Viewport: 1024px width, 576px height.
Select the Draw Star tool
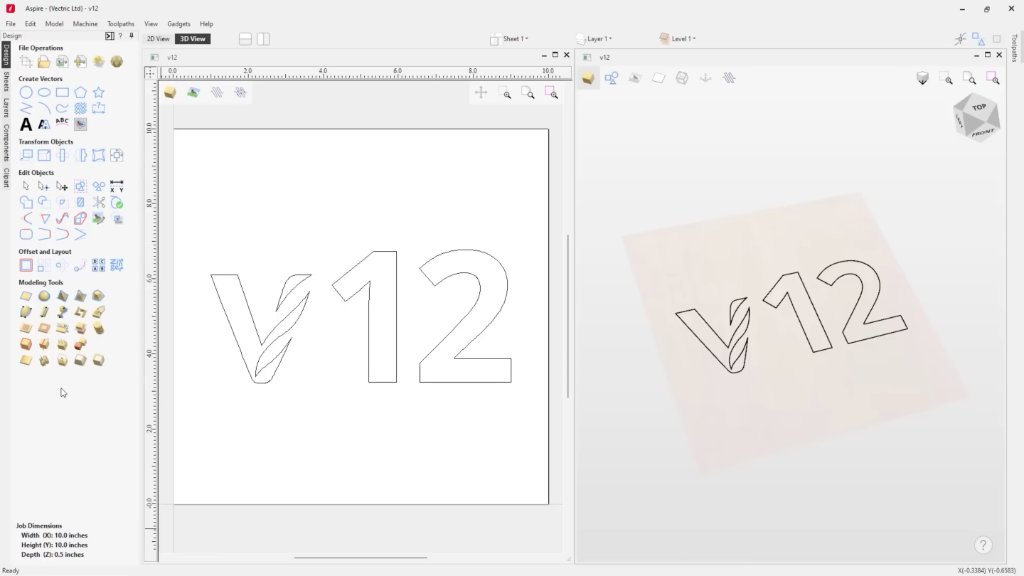pos(98,92)
